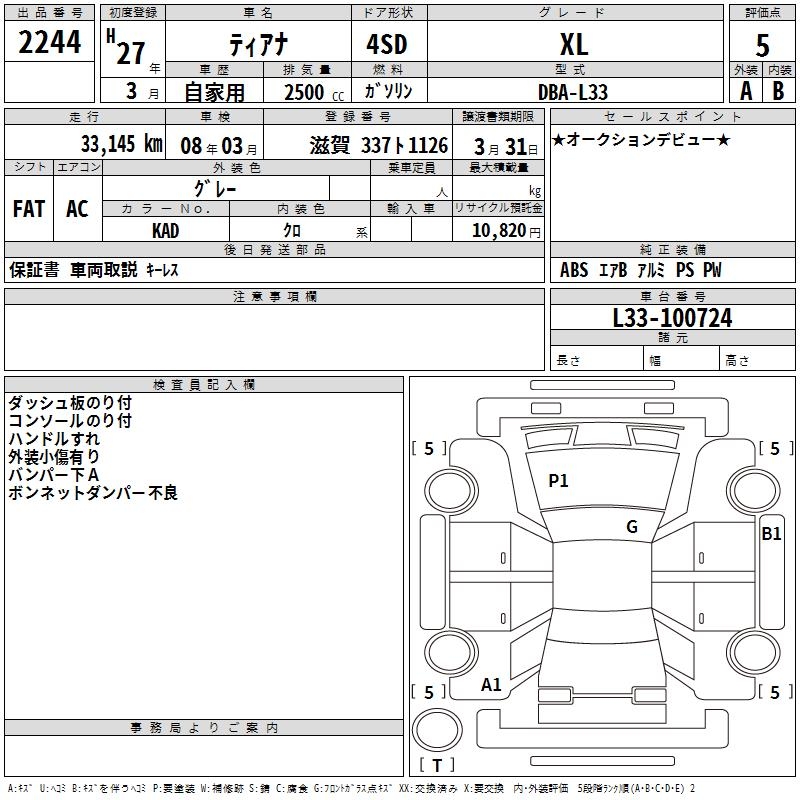
Task: Click the P1 mark on the hood
Action: [x=558, y=481]
